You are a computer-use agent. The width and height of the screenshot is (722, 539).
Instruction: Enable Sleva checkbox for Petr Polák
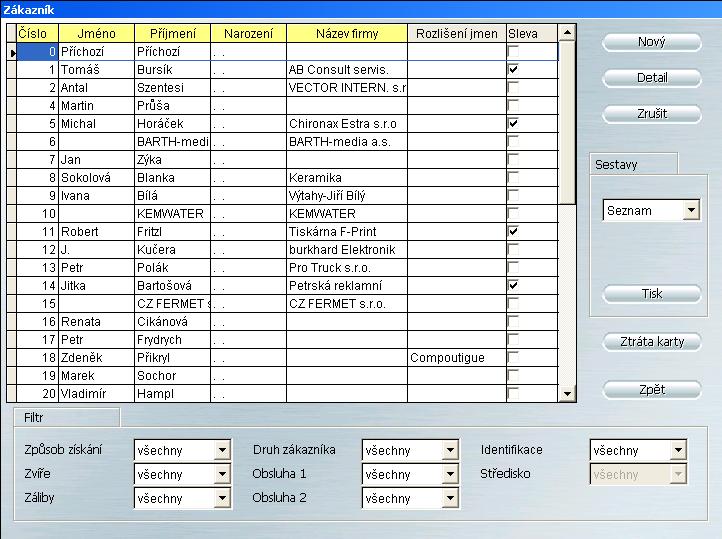(x=513, y=268)
